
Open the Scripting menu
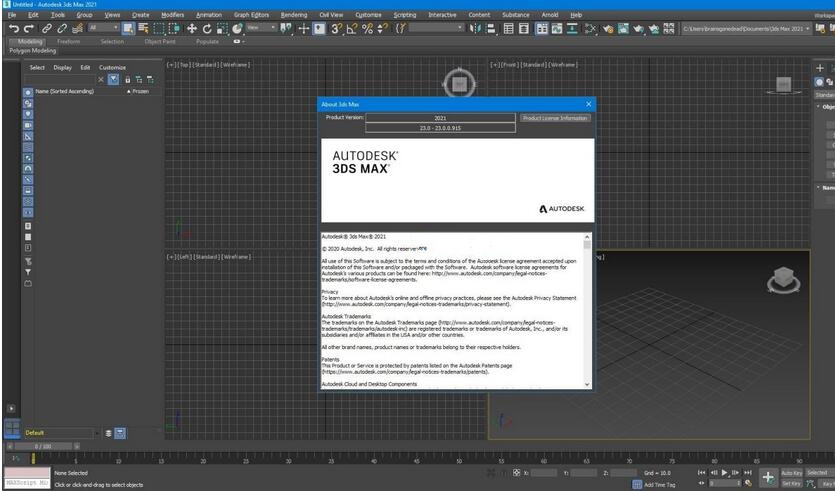point(405,15)
